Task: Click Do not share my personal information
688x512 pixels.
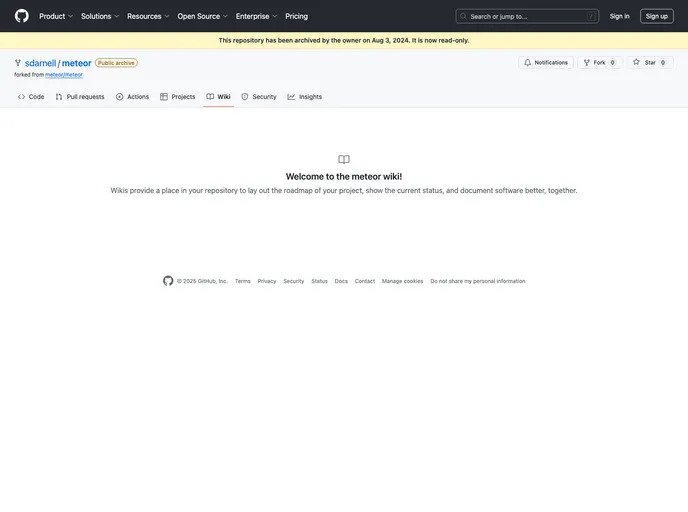Action: [478, 281]
